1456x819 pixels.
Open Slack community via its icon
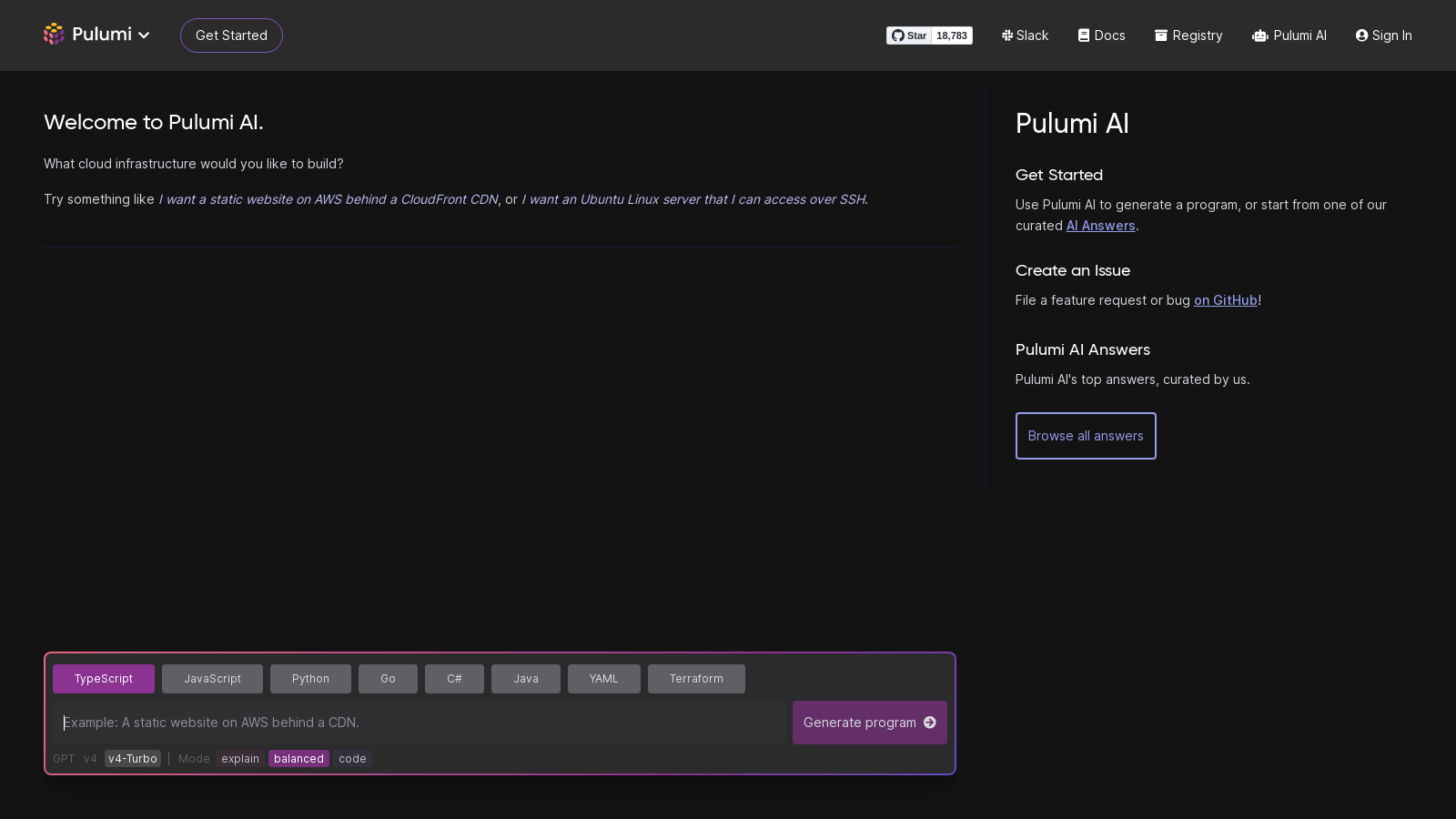1007,35
